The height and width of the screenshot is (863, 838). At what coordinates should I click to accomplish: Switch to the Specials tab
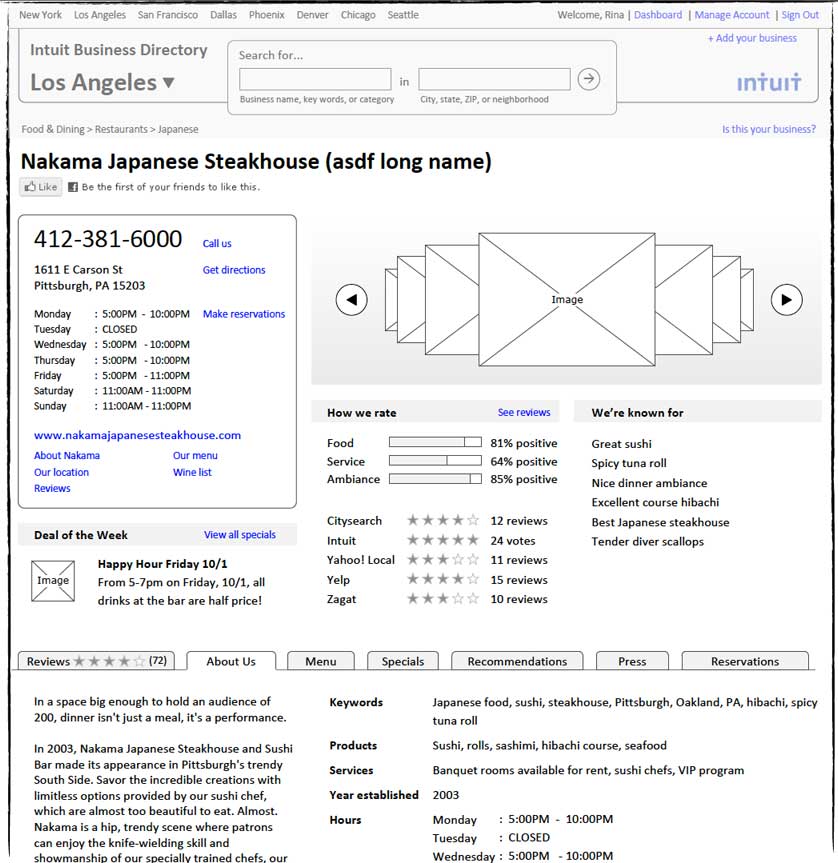pos(403,661)
